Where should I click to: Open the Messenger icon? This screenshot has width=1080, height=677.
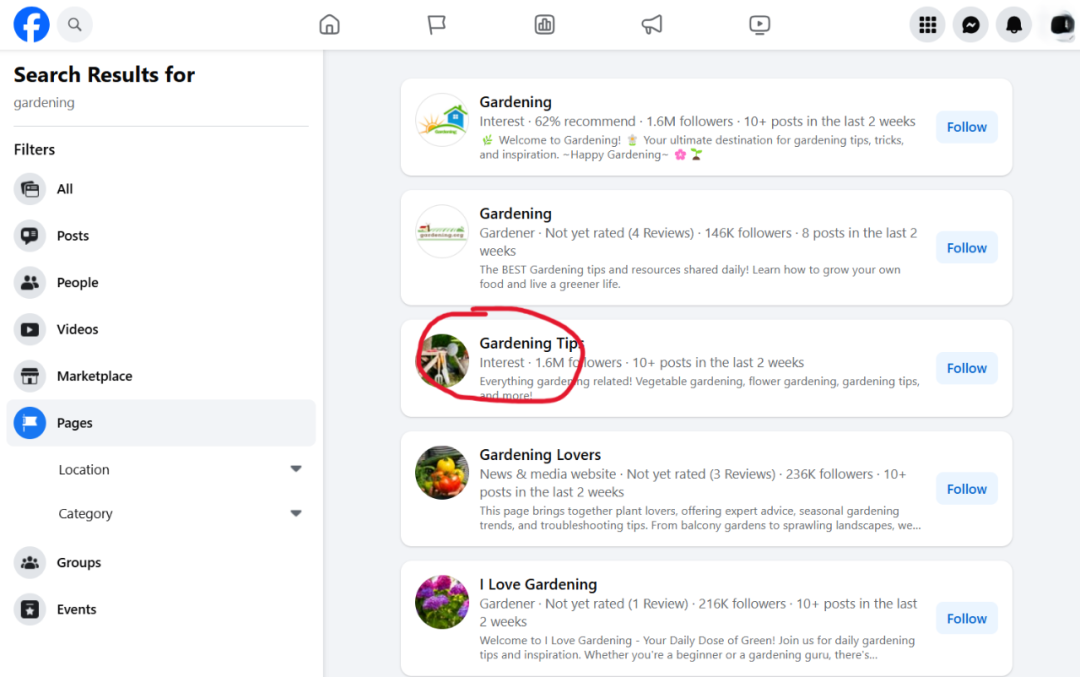970,25
